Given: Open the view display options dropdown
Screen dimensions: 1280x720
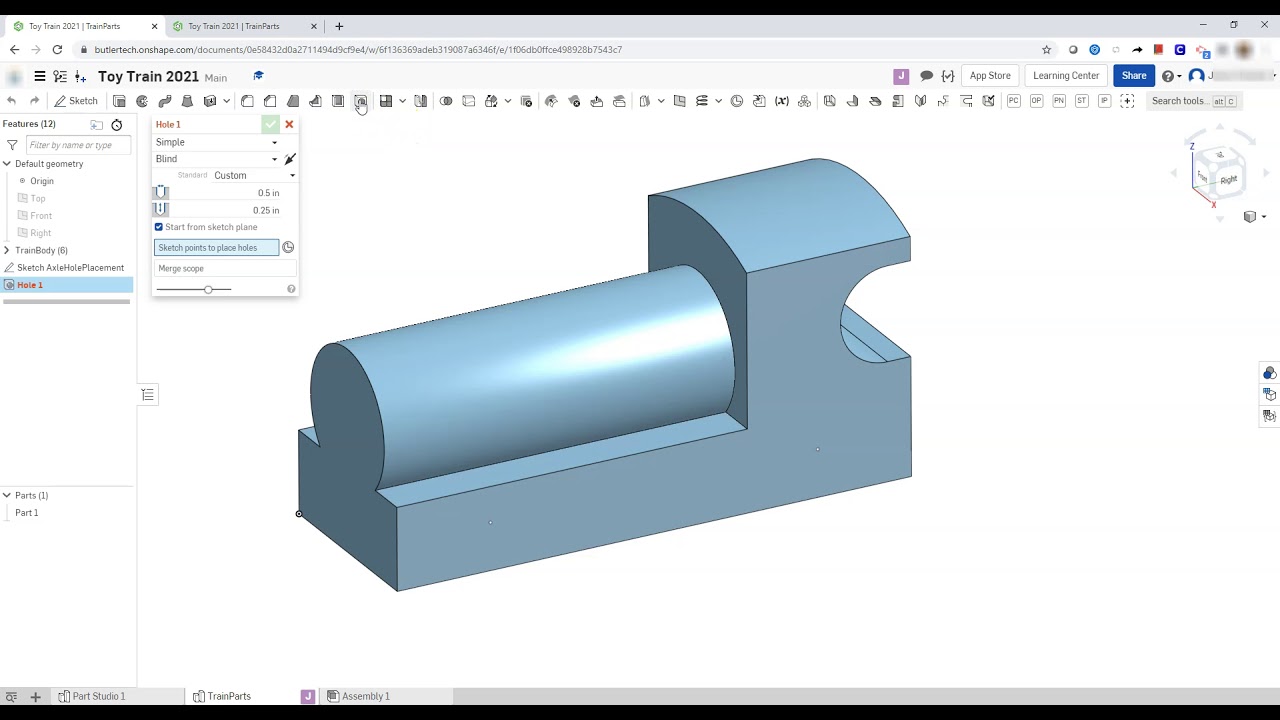Looking at the screenshot, I should [x=1254, y=217].
